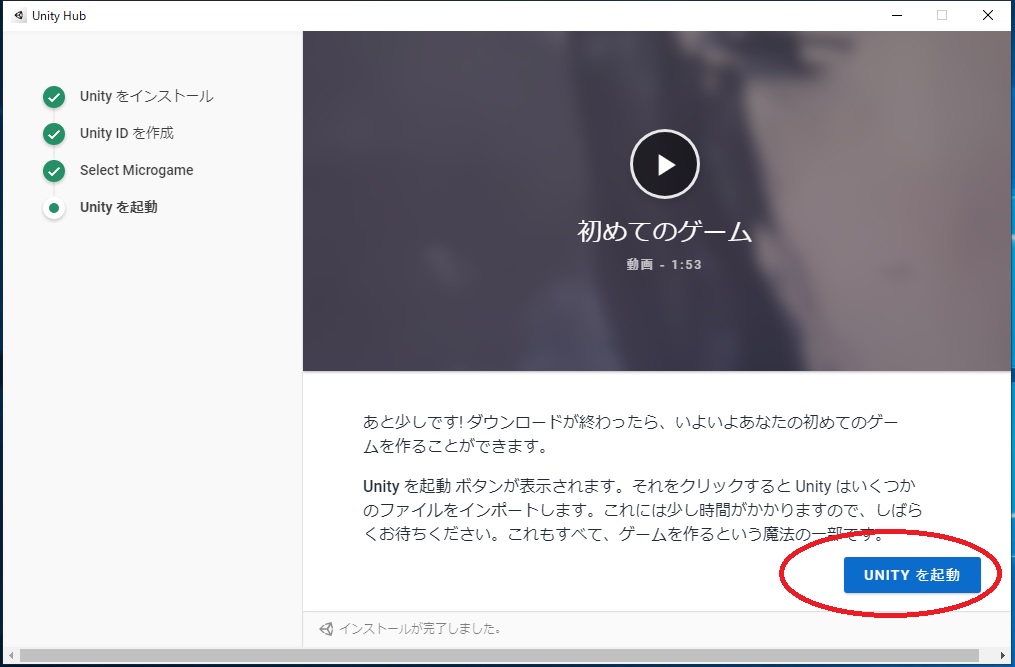Minimize the Unity Hub window
This screenshot has height=667, width=1015.
point(897,16)
